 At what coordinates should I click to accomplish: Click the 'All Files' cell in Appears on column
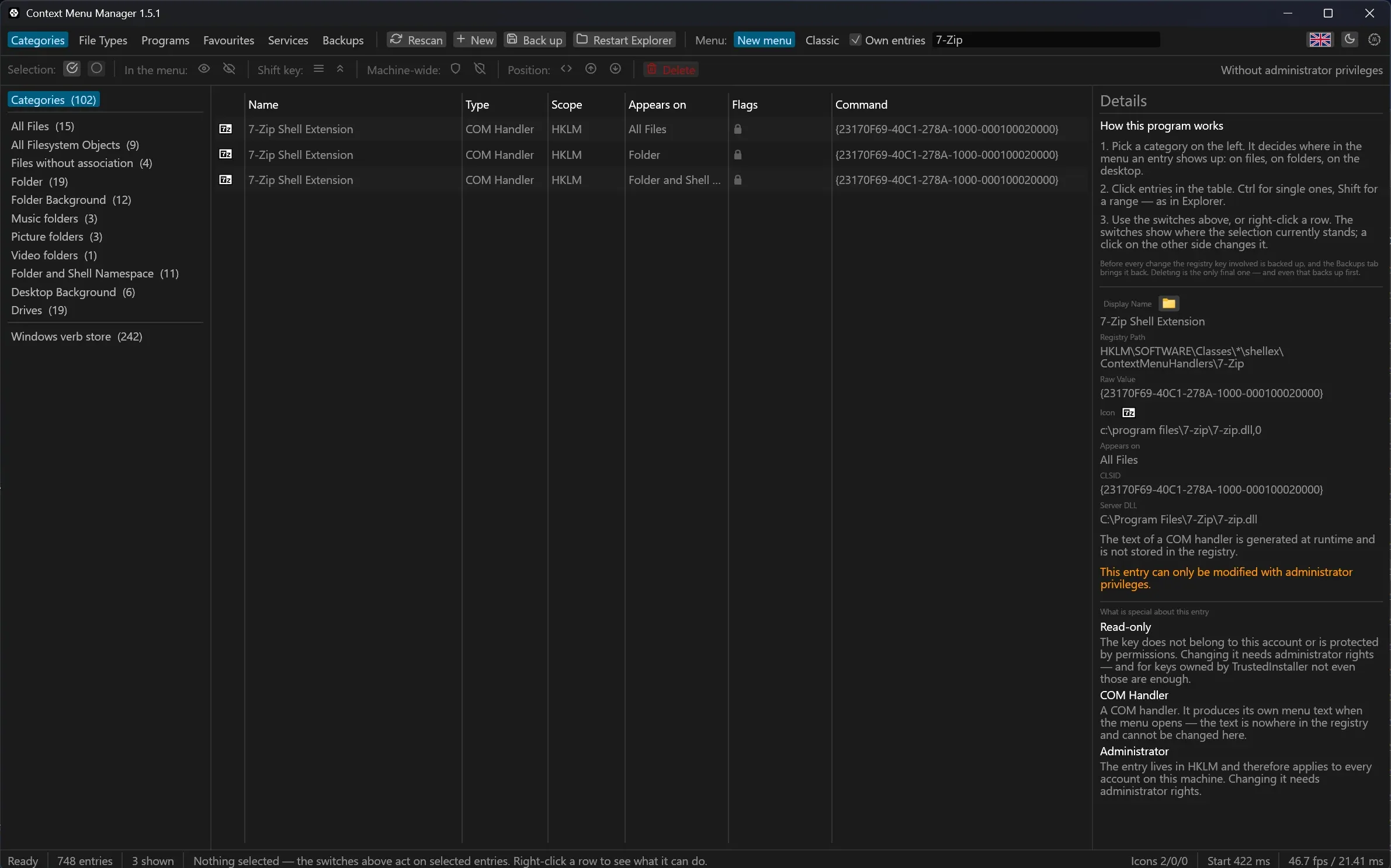[x=647, y=129]
